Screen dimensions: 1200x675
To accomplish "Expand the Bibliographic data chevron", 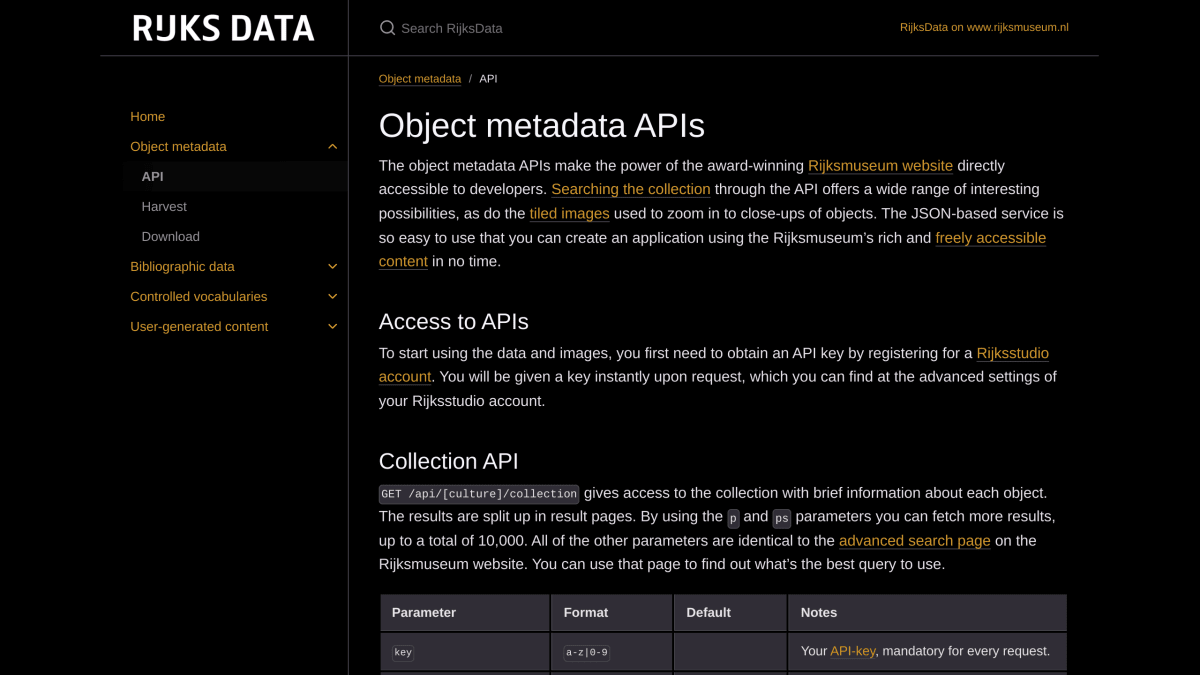I will click(333, 267).
